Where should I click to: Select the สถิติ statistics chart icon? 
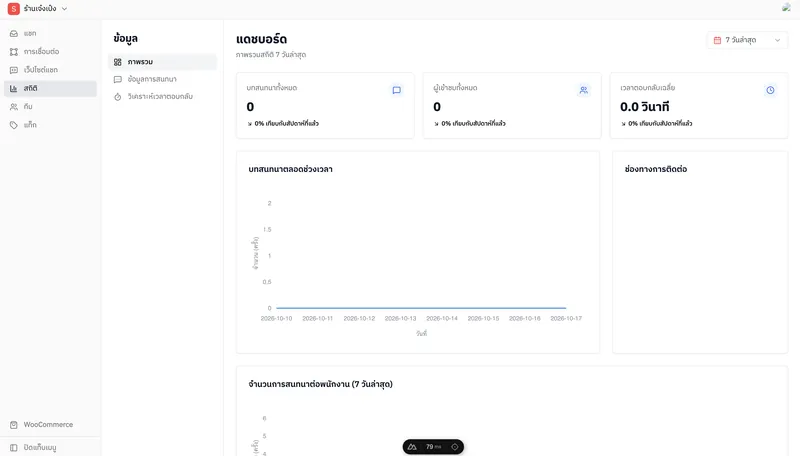tap(14, 88)
